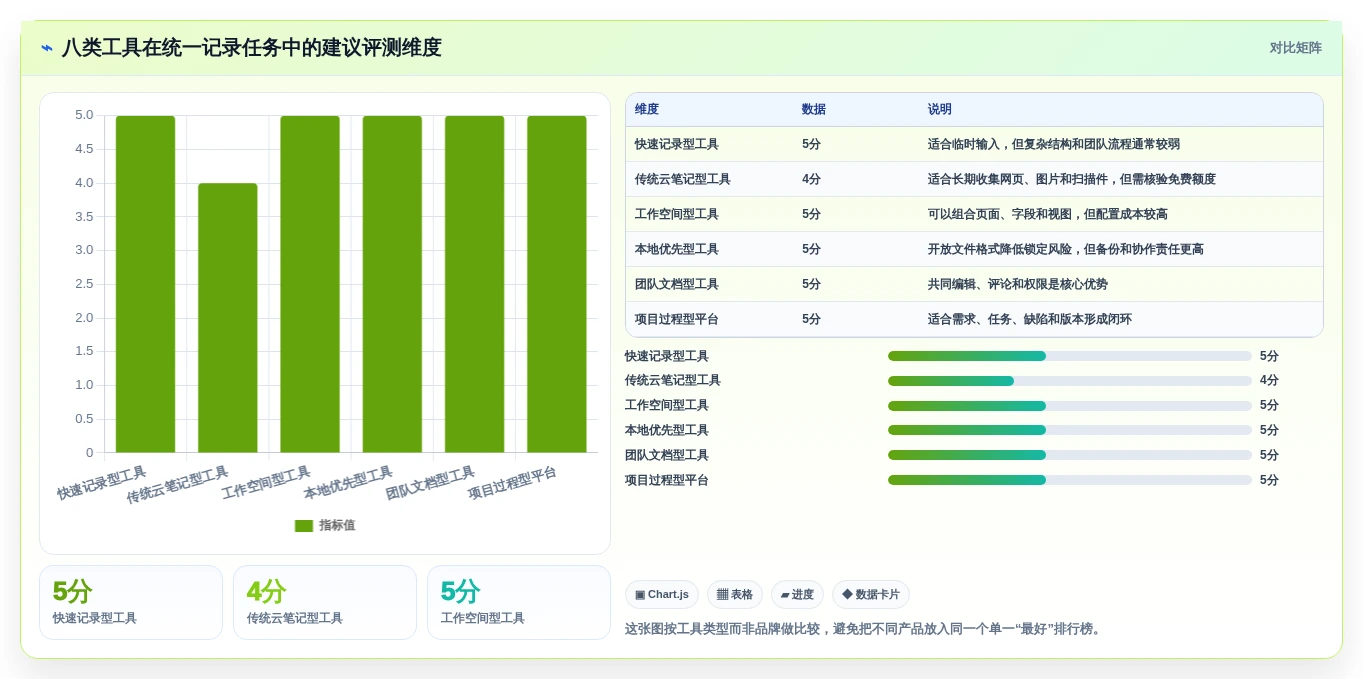
Task: Click the 快速记录型工具 bar in chart
Action: pyautogui.click(x=145, y=284)
